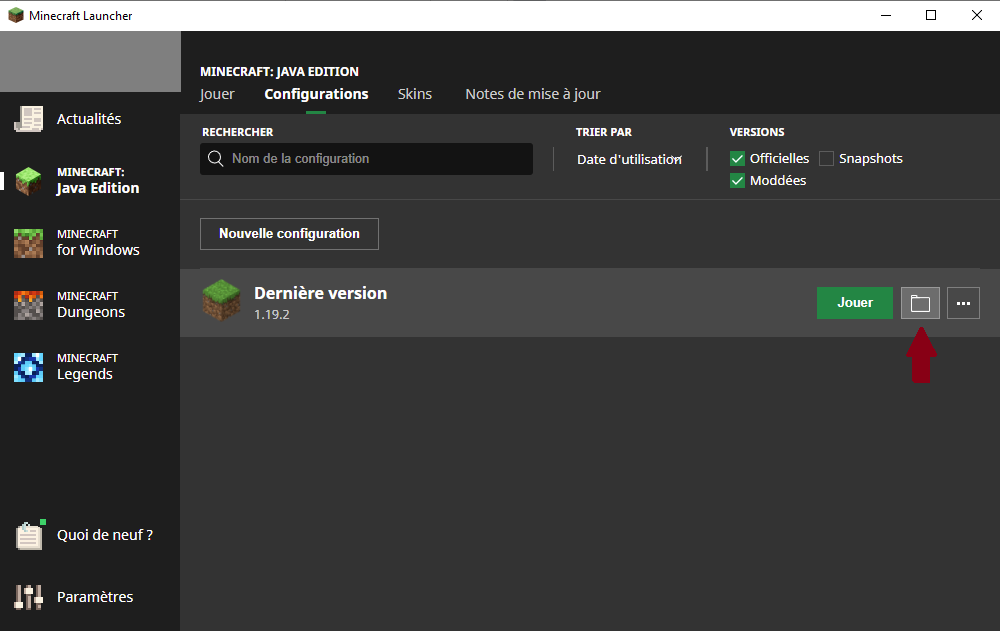Click the Actualités news icon
The height and width of the screenshot is (631, 1000).
tap(27, 118)
